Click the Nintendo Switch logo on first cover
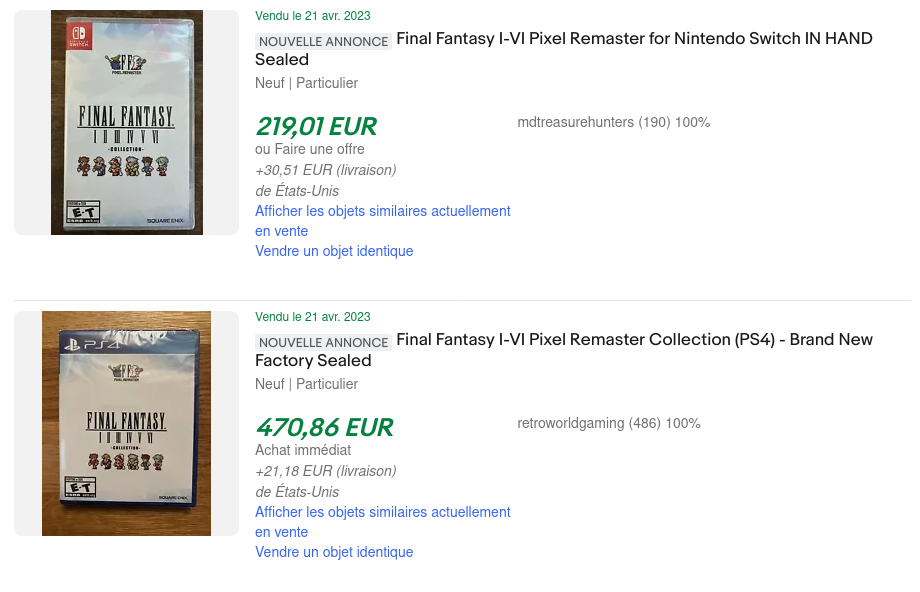920x592 pixels. [78, 35]
